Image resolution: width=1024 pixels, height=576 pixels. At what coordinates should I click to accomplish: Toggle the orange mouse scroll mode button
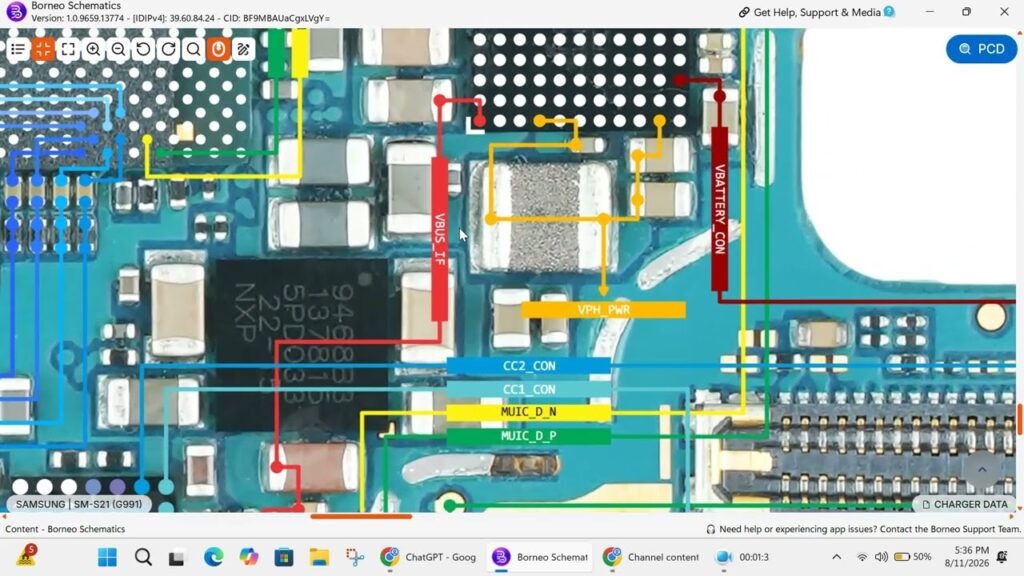(x=219, y=49)
